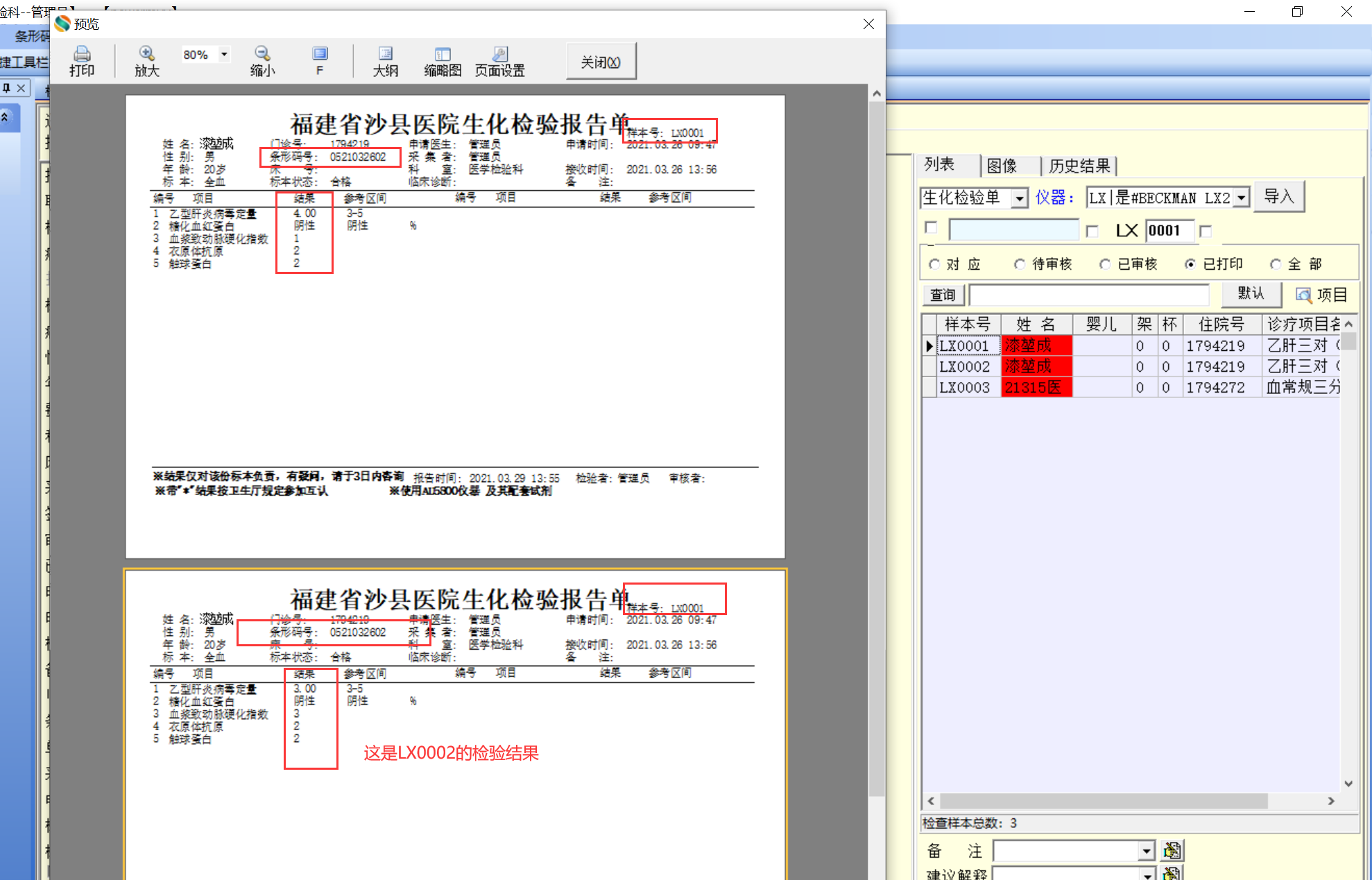Expand the 80% zoom level dropdown
Viewport: 1372px width, 880px height.
coord(224,54)
